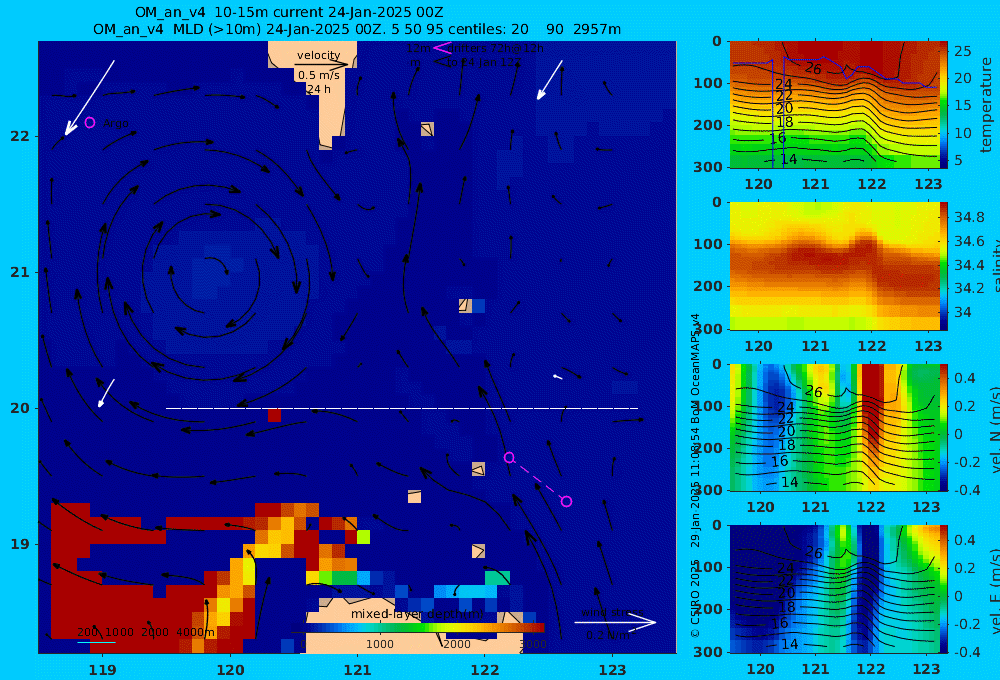Click the isolated red pixel below dashed section line

pos(274,415)
